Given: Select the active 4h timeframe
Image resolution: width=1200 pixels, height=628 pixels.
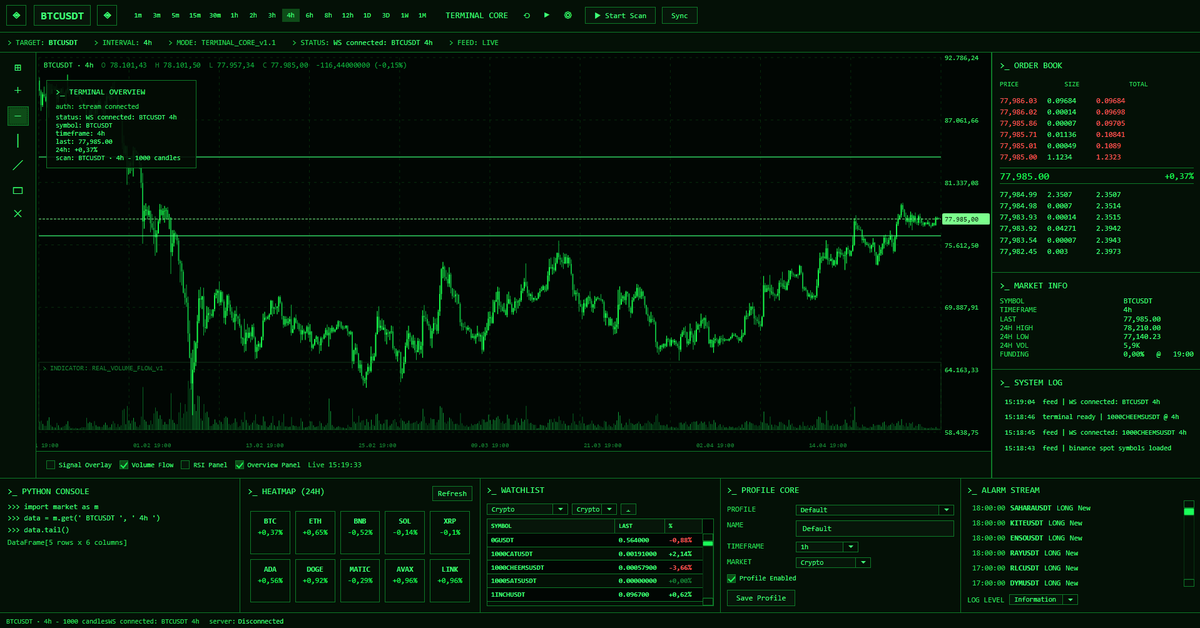Looking at the screenshot, I should tap(290, 16).
